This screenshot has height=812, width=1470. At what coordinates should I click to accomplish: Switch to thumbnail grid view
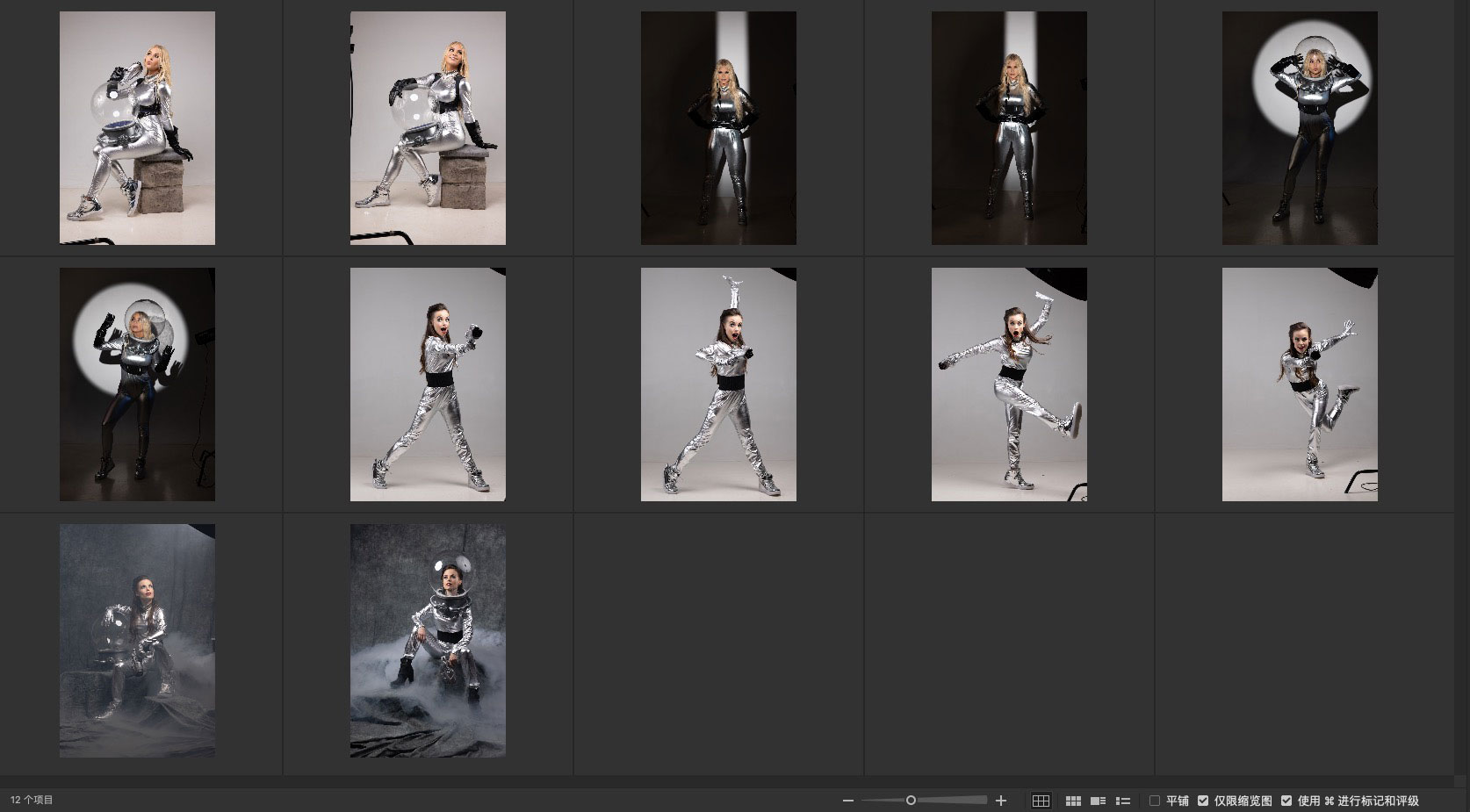pos(1073,801)
